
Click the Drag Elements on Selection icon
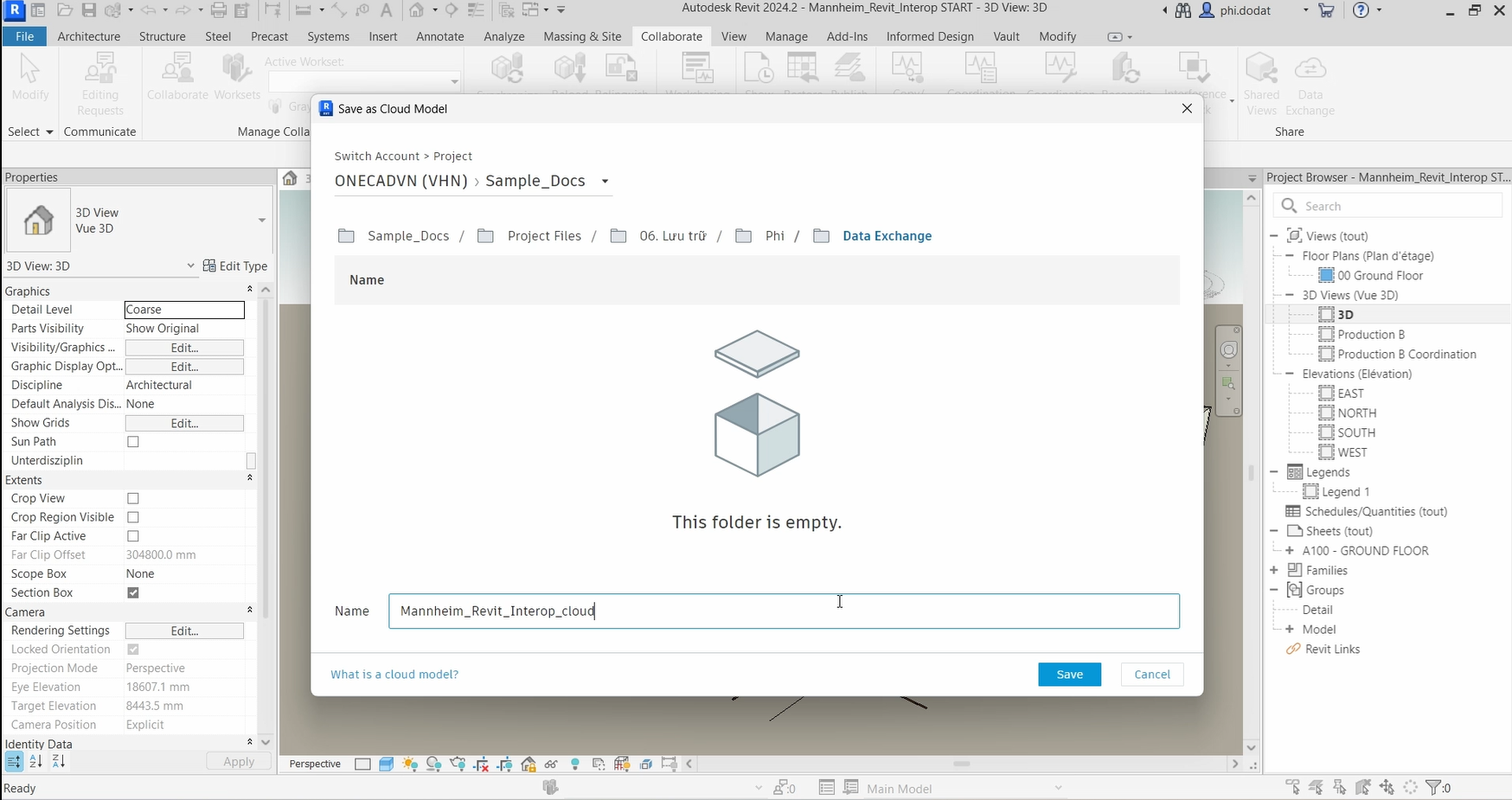(1387, 787)
